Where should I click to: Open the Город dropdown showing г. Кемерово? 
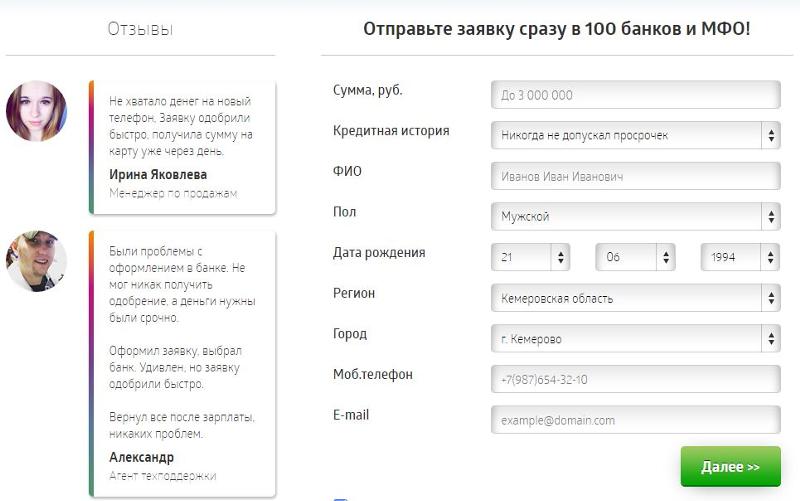coord(636,339)
